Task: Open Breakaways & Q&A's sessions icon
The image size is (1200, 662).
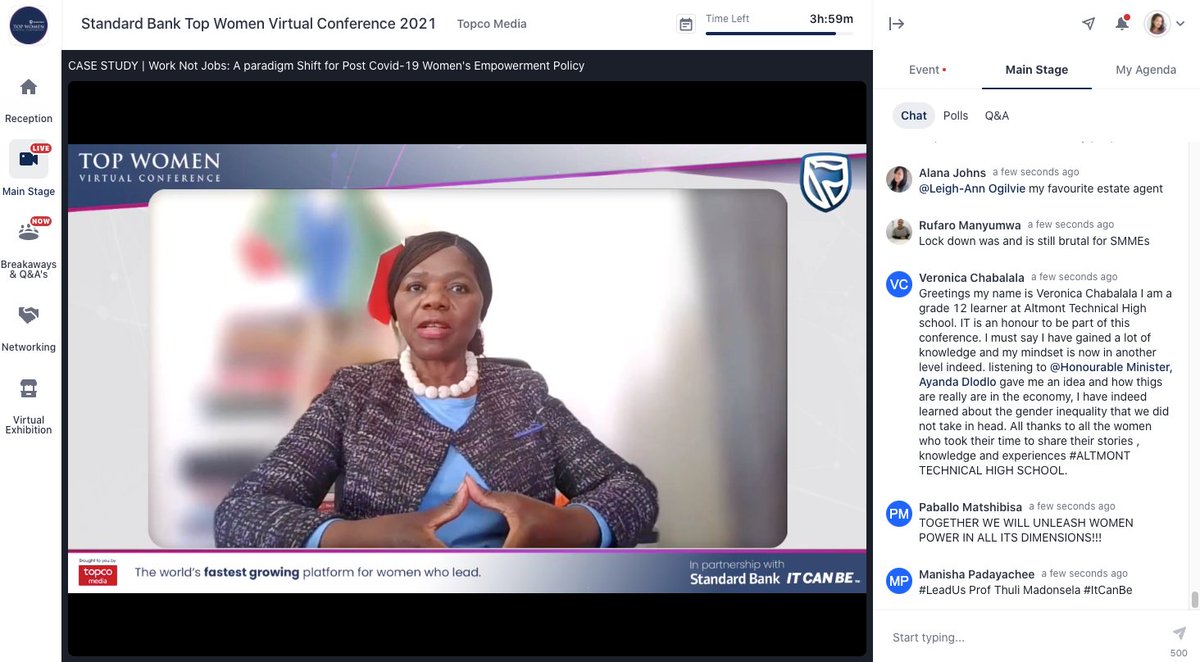Action: [28, 231]
